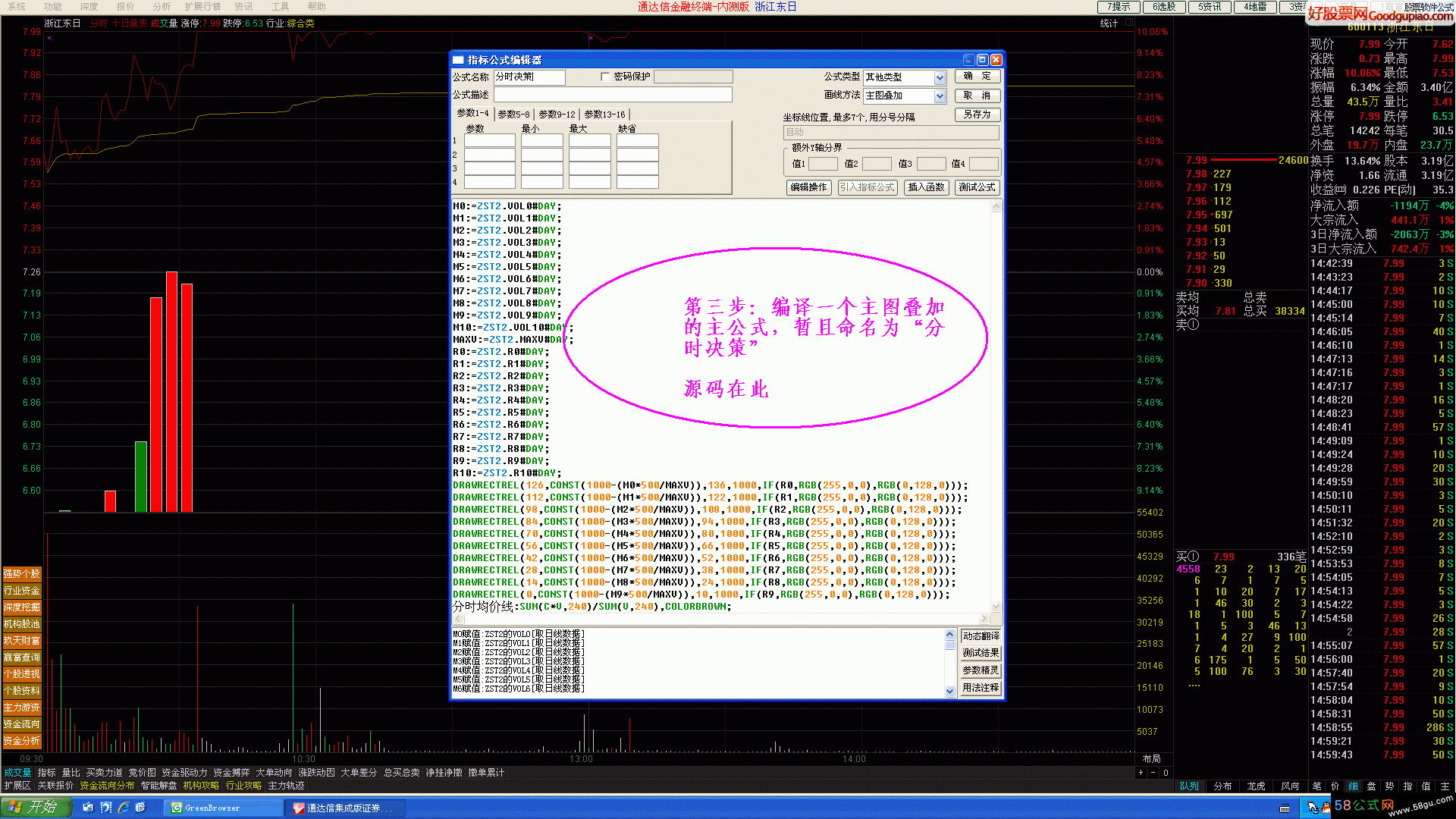Image resolution: width=1456 pixels, height=819 pixels.
Task: Open the 分析 menu
Action: coord(162,7)
